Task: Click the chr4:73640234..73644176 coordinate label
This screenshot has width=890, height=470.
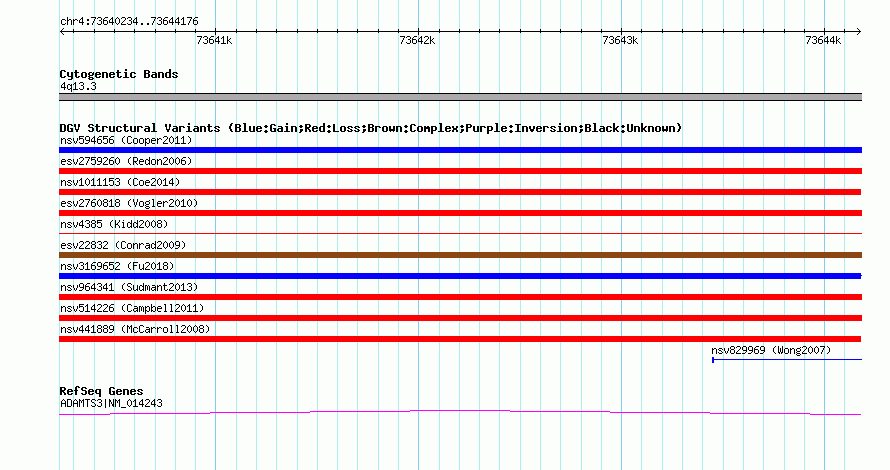Action: pyautogui.click(x=129, y=22)
